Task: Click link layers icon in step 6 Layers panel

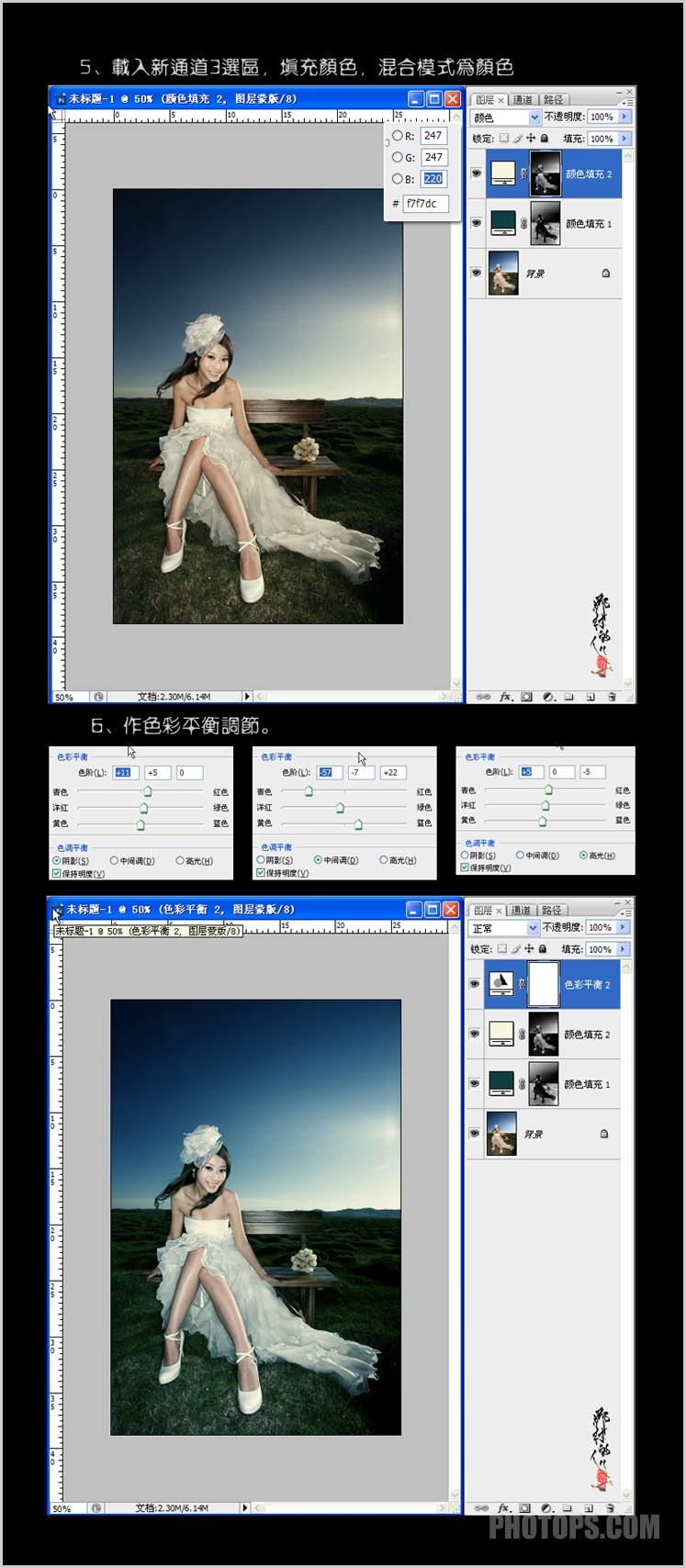Action: pos(482,1507)
